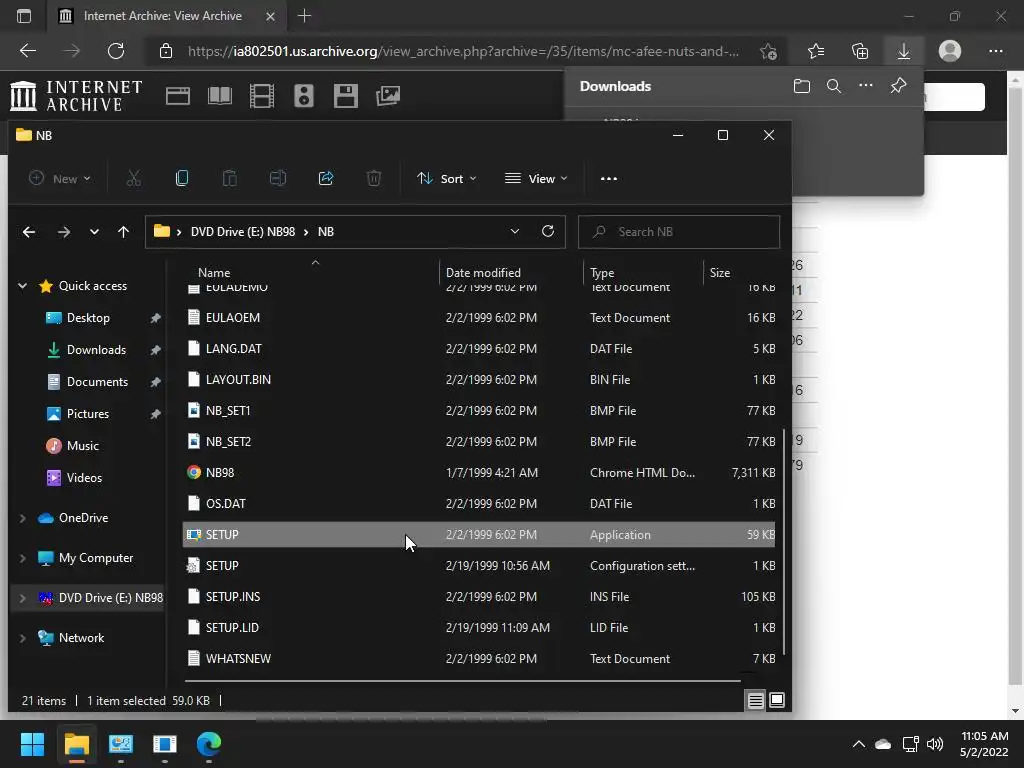The image size is (1024, 768).
Task: Select Documents in the navigation pane
Action: pos(97,382)
